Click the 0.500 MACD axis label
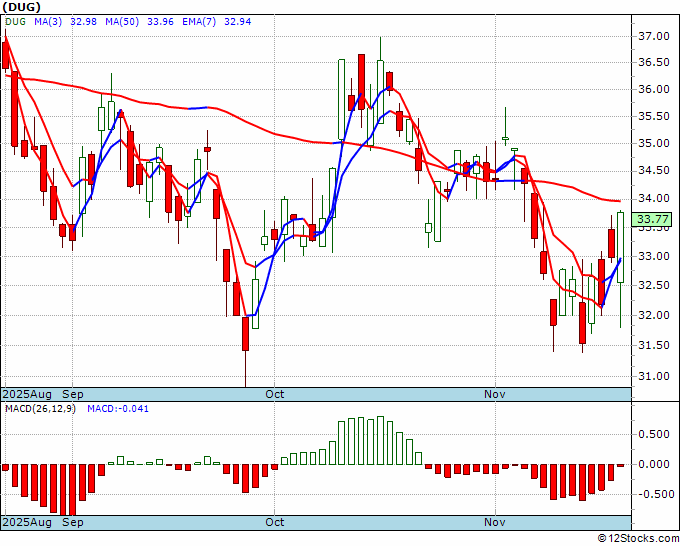 pos(656,435)
